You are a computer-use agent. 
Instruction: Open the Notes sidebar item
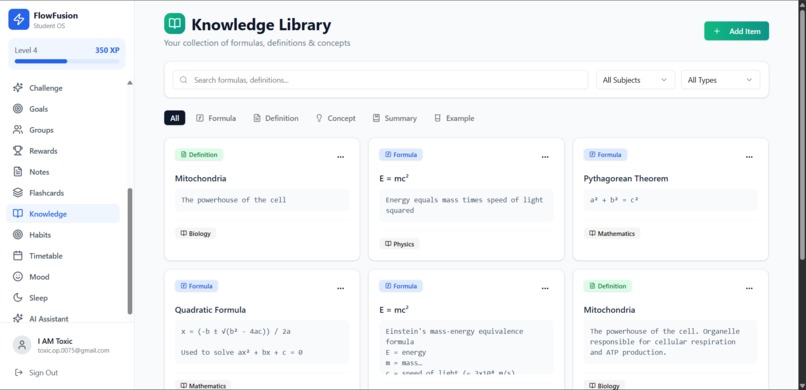[x=63, y=172]
